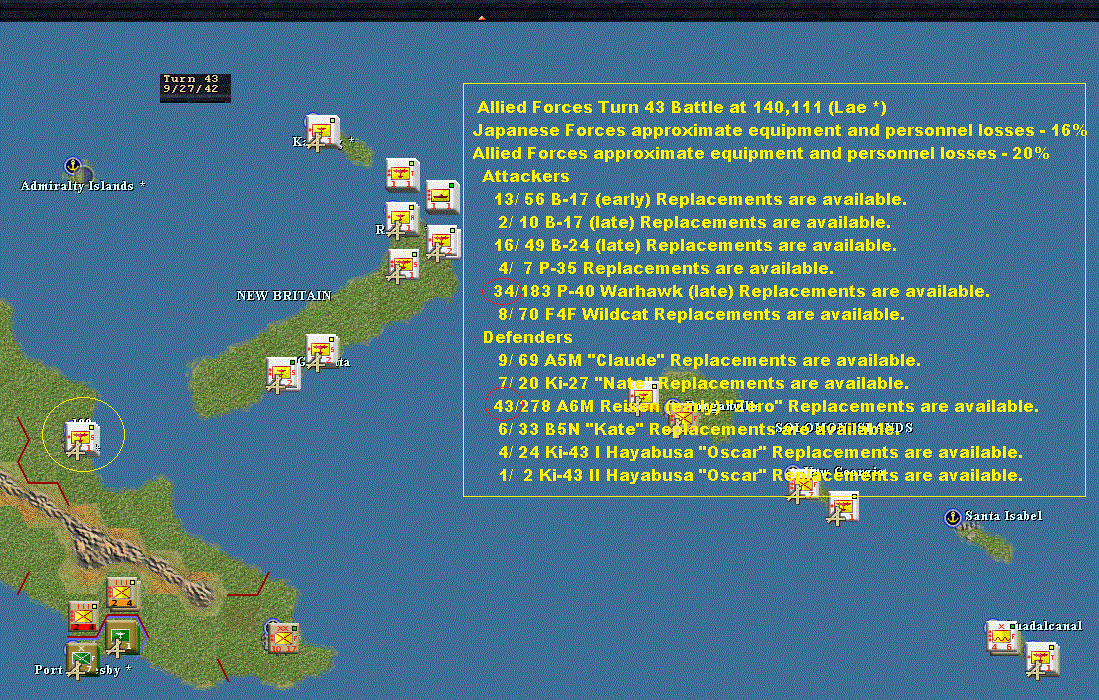Image resolution: width=1099 pixels, height=700 pixels.
Task: Click the 43/278 A6M Reisen Zero line
Action: pos(766,406)
